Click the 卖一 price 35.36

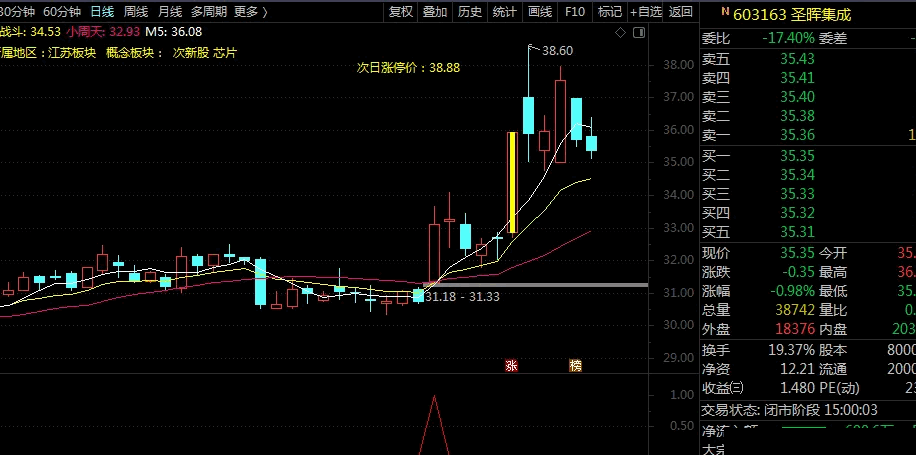[797, 135]
